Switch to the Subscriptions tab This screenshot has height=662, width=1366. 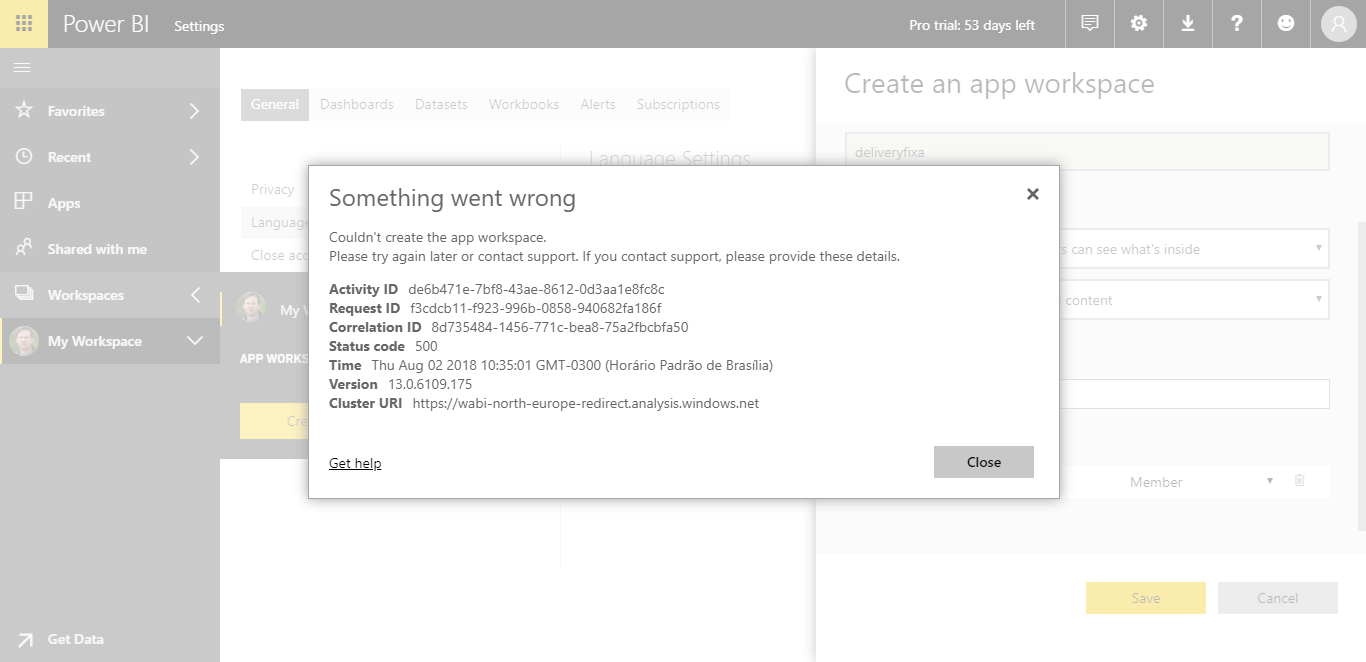click(678, 104)
